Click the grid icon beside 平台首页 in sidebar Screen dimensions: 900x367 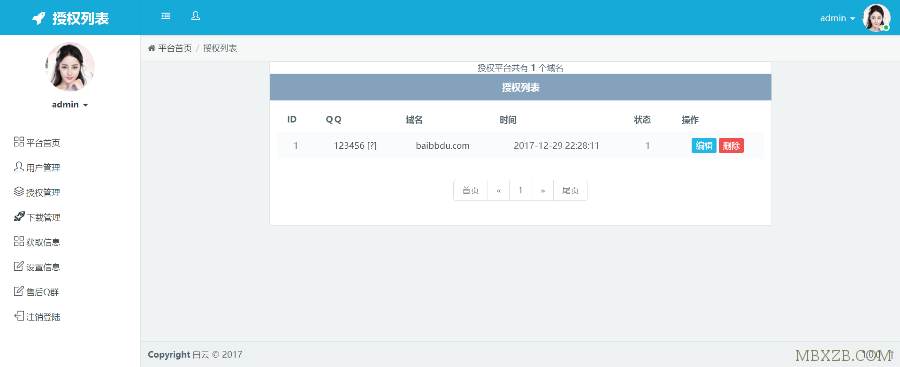[x=19, y=142]
